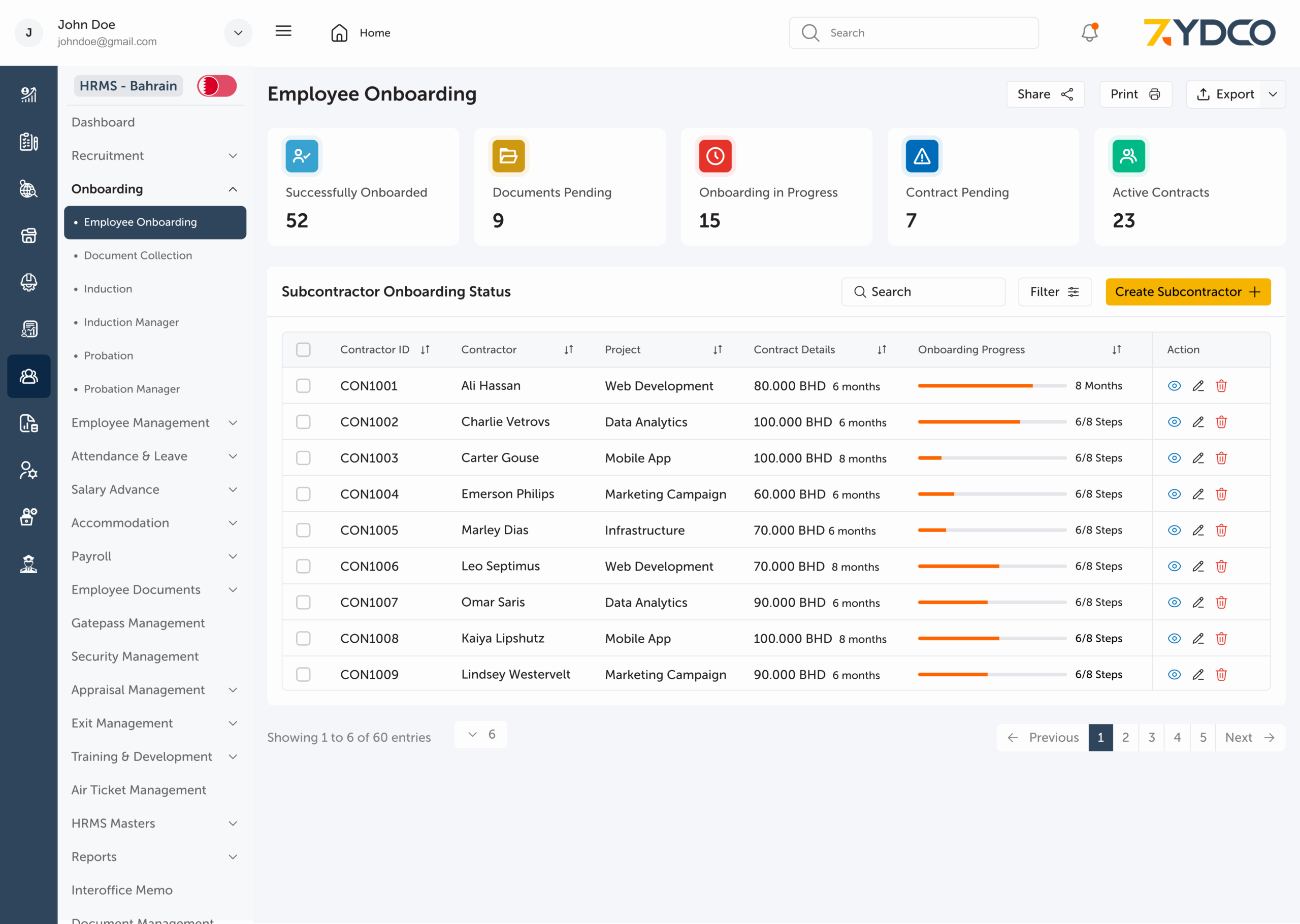Select the Probation Manager menu item

pos(132,388)
